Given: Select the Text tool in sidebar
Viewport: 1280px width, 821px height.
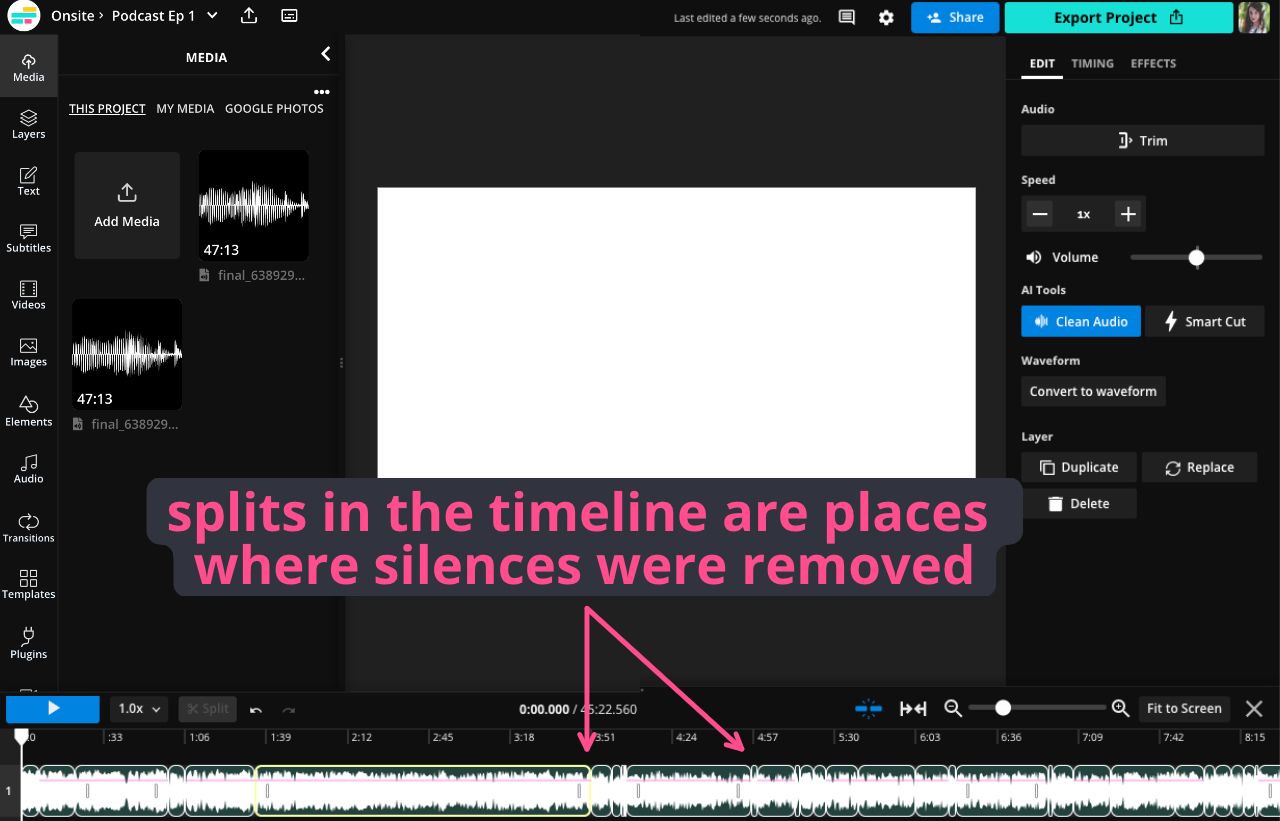Looking at the screenshot, I should coord(28,181).
